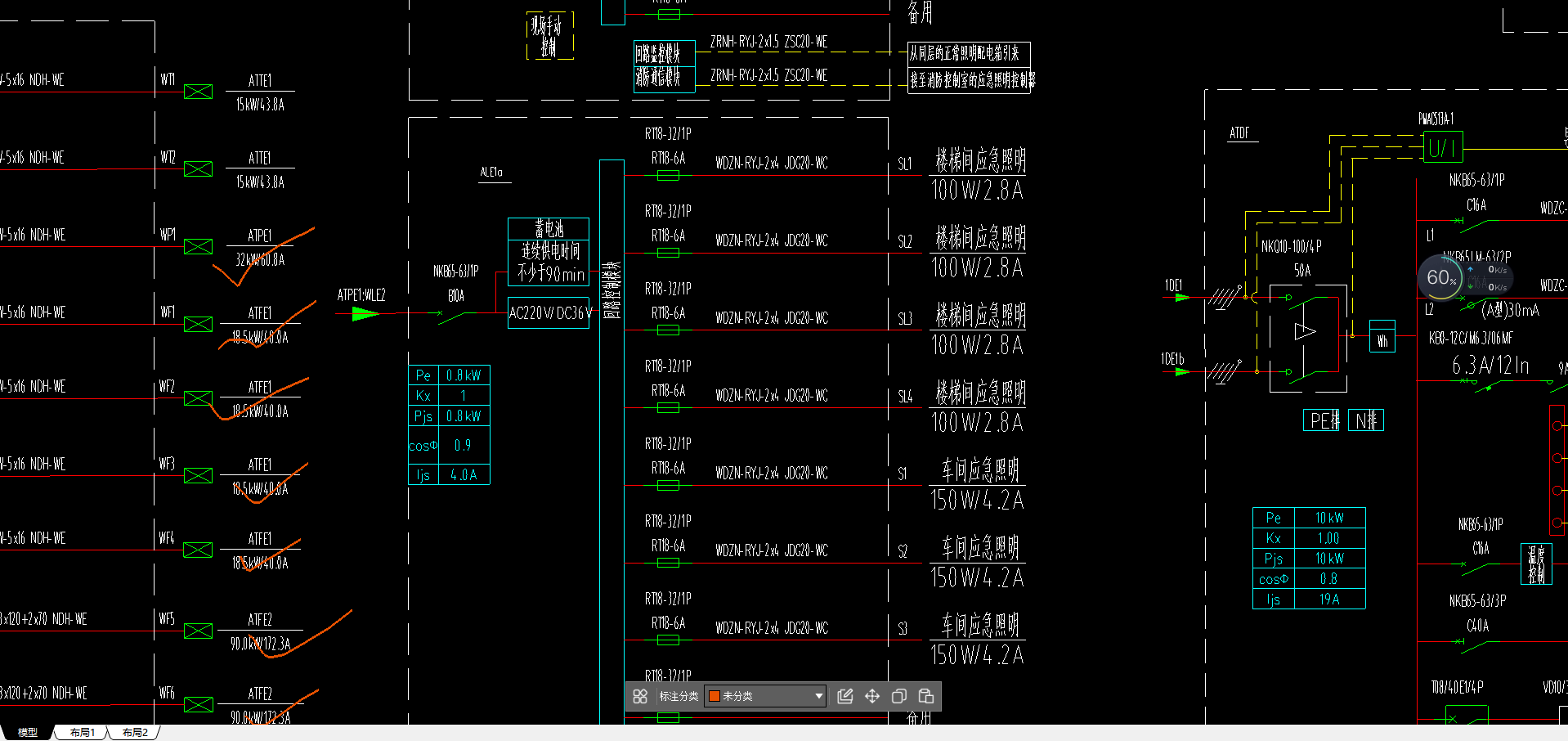Click the copy overlapping-squares icon
The image size is (1568, 741).
tap(899, 696)
